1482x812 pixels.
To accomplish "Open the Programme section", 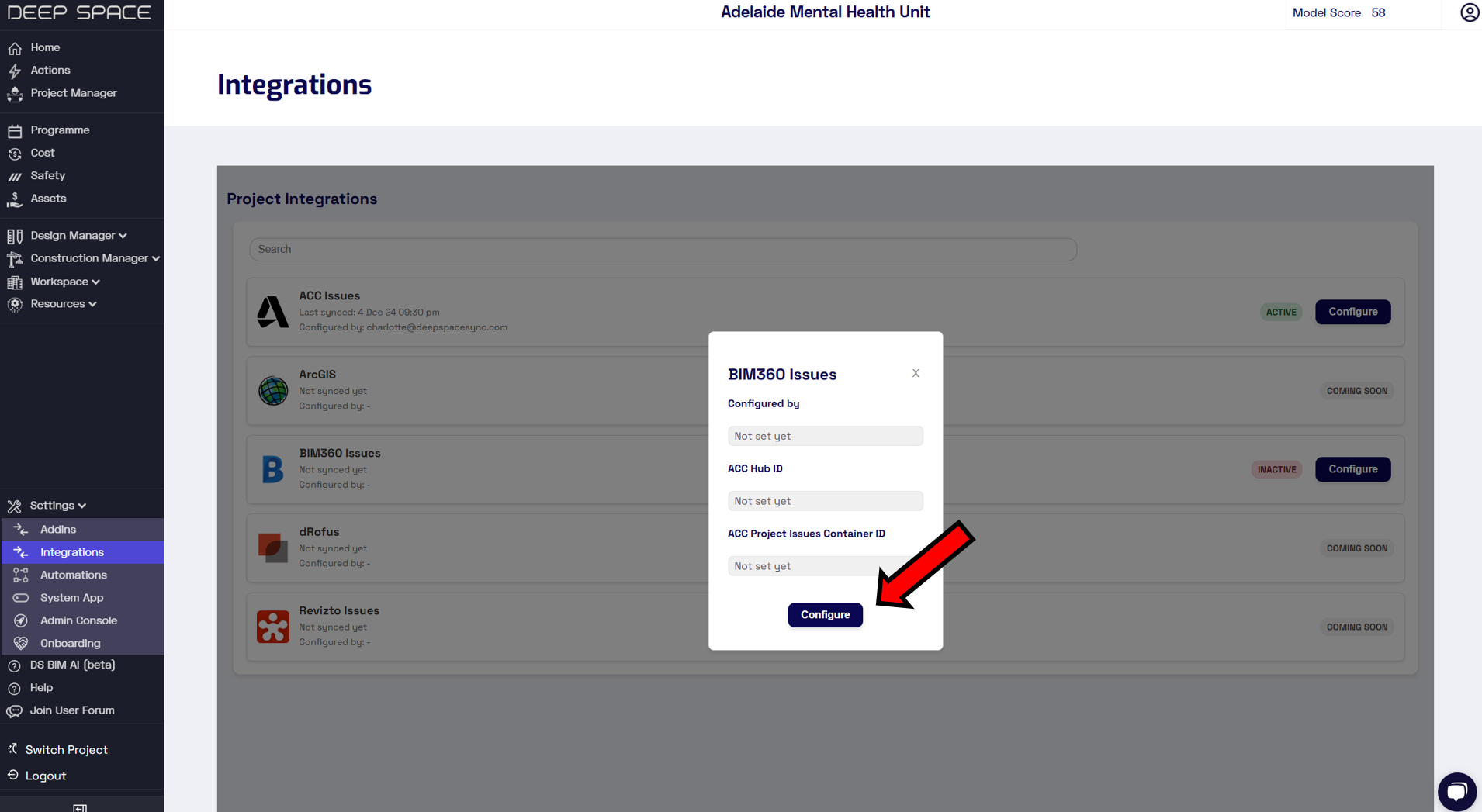I will (16, 130).
